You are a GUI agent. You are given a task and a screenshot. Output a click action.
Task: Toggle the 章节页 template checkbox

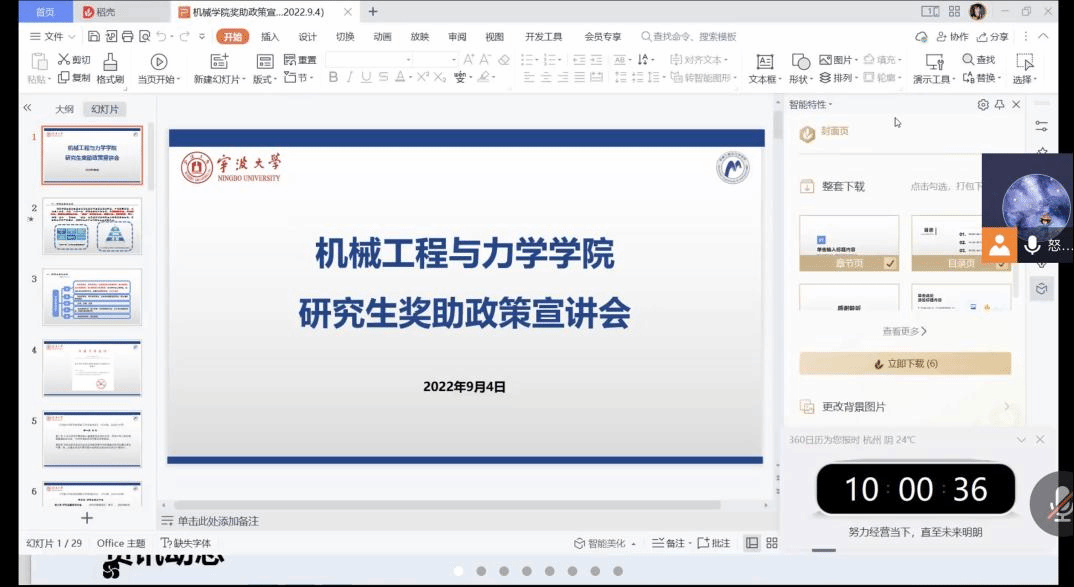[890, 263]
